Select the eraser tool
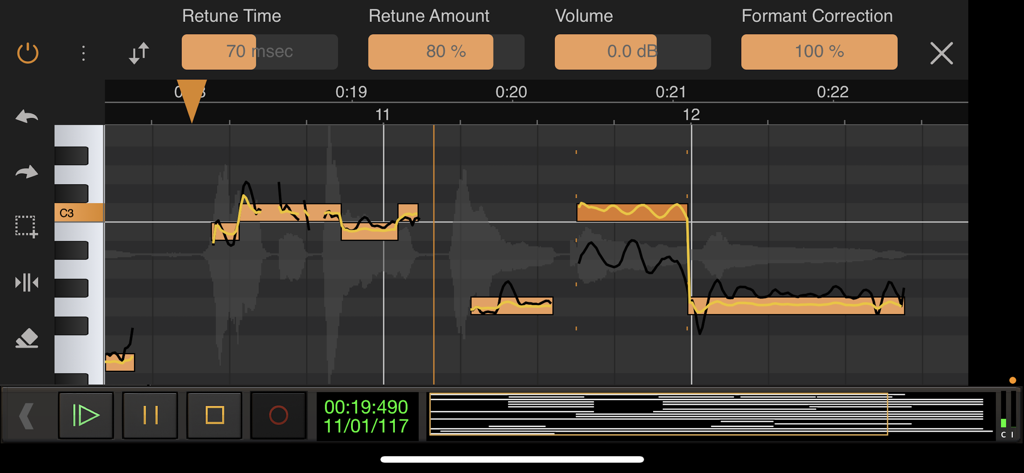This screenshot has height=473, width=1024. (27, 338)
